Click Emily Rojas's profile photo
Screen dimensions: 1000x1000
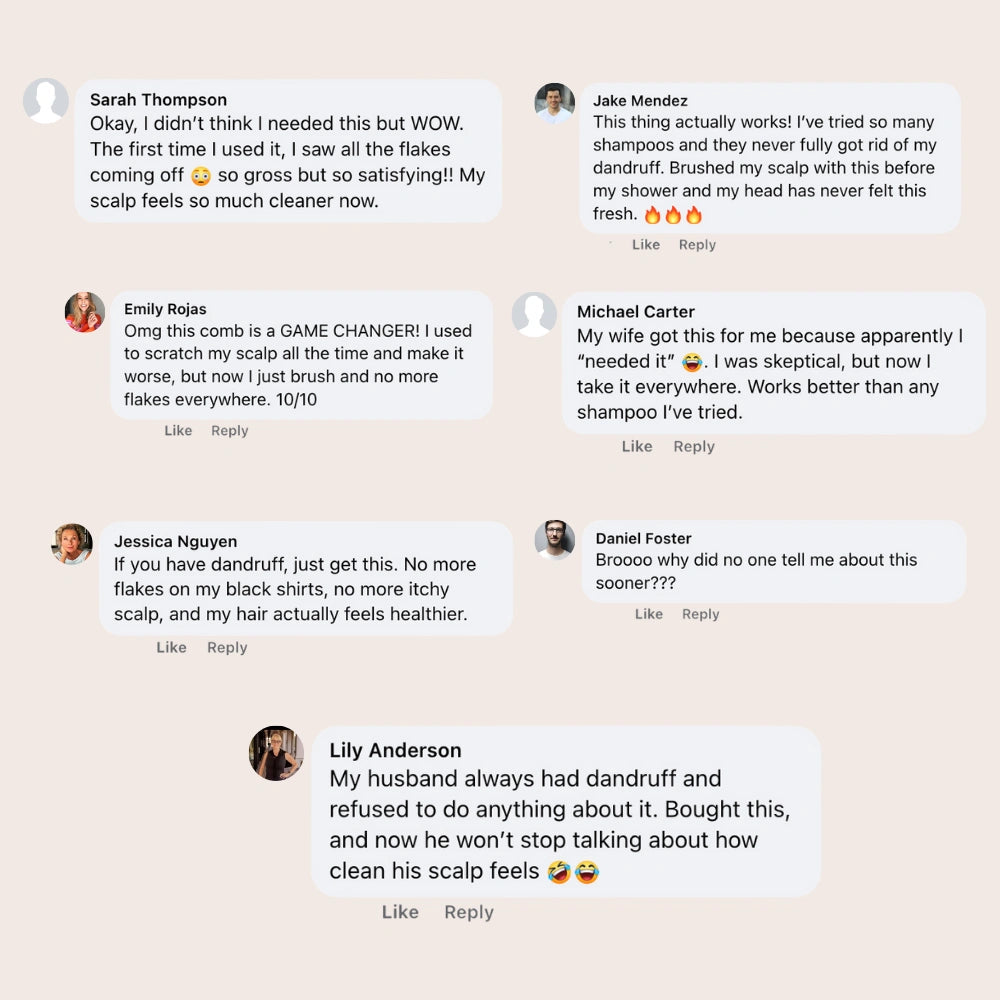point(85,312)
